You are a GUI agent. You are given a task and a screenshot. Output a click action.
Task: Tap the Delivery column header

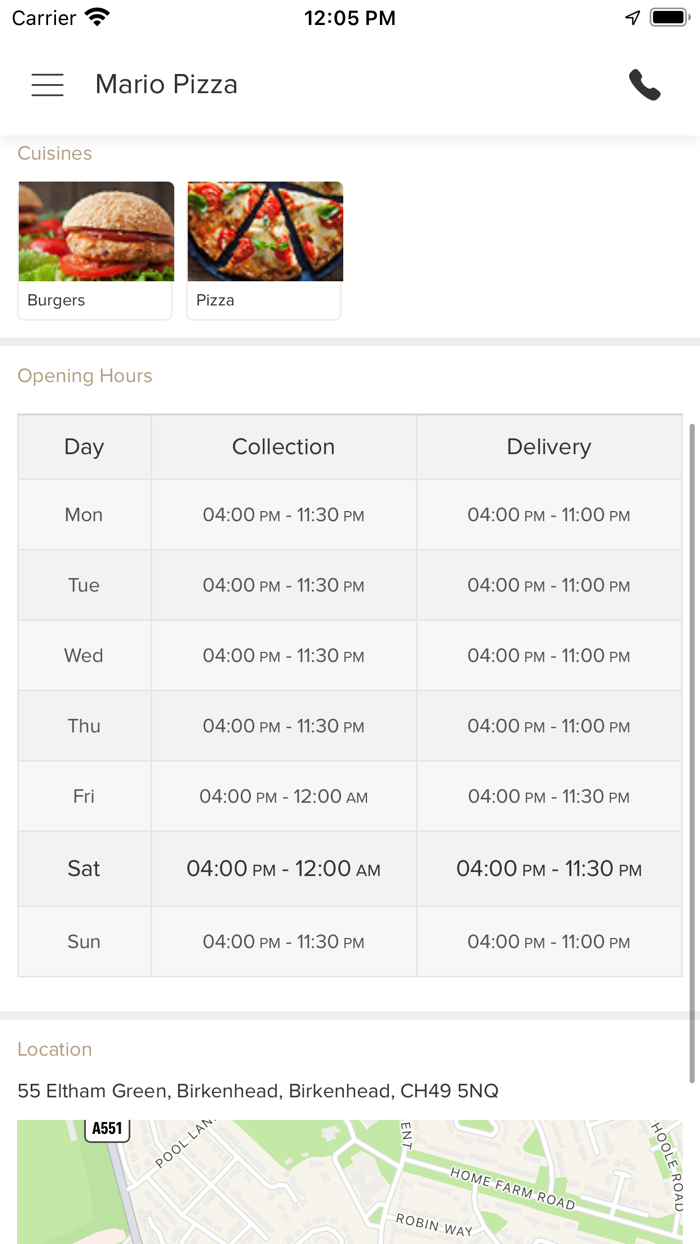tap(548, 447)
